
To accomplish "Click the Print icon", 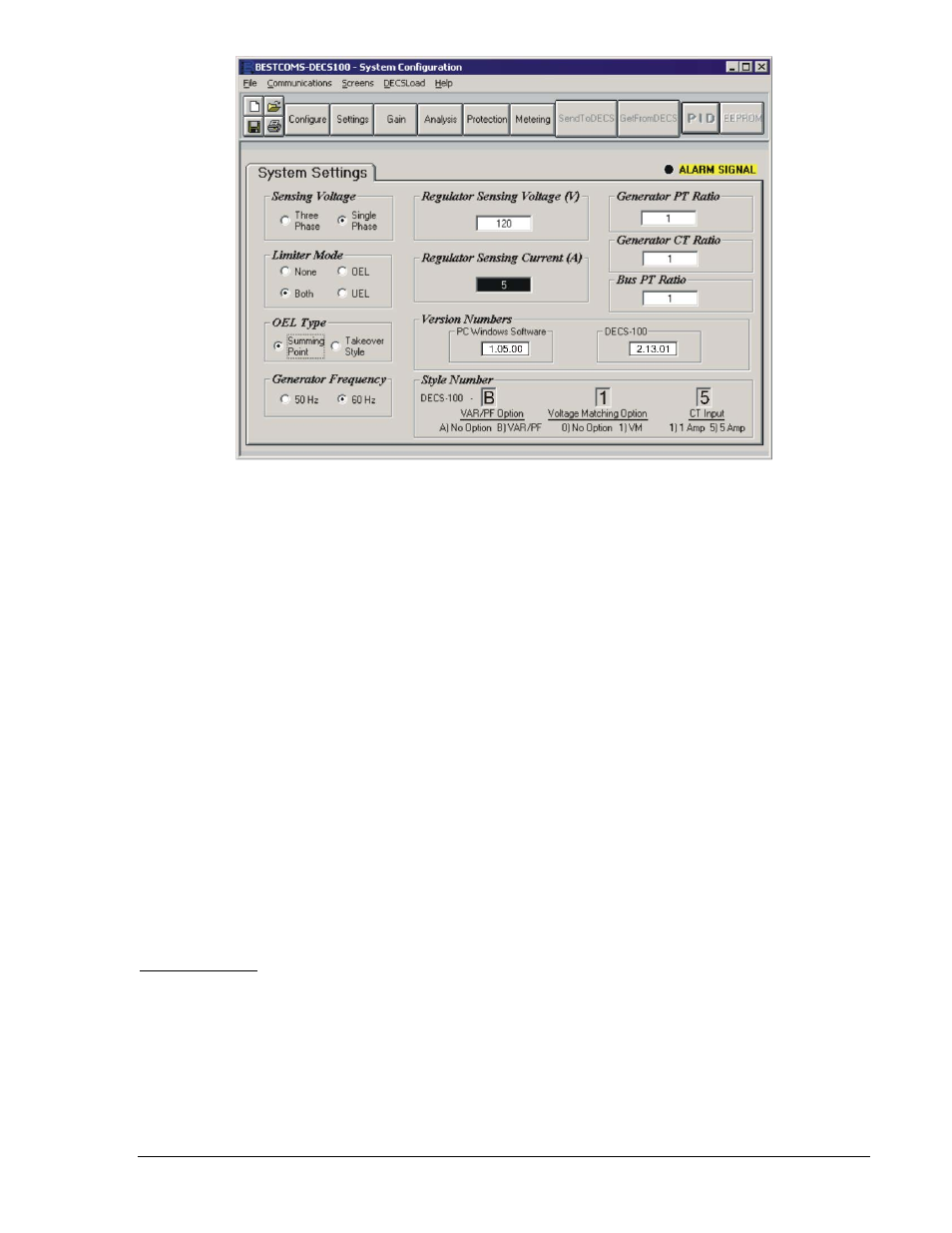I will click(x=273, y=127).
